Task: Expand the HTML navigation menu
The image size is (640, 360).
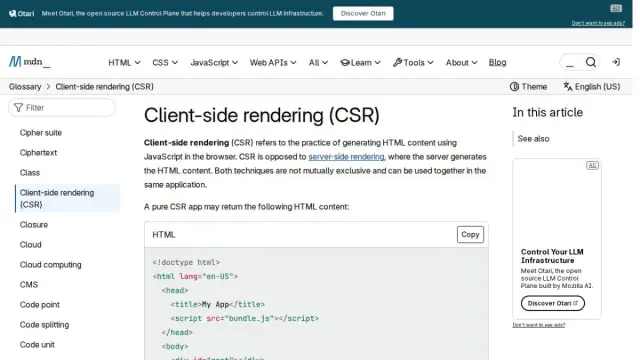Action: 124,62
